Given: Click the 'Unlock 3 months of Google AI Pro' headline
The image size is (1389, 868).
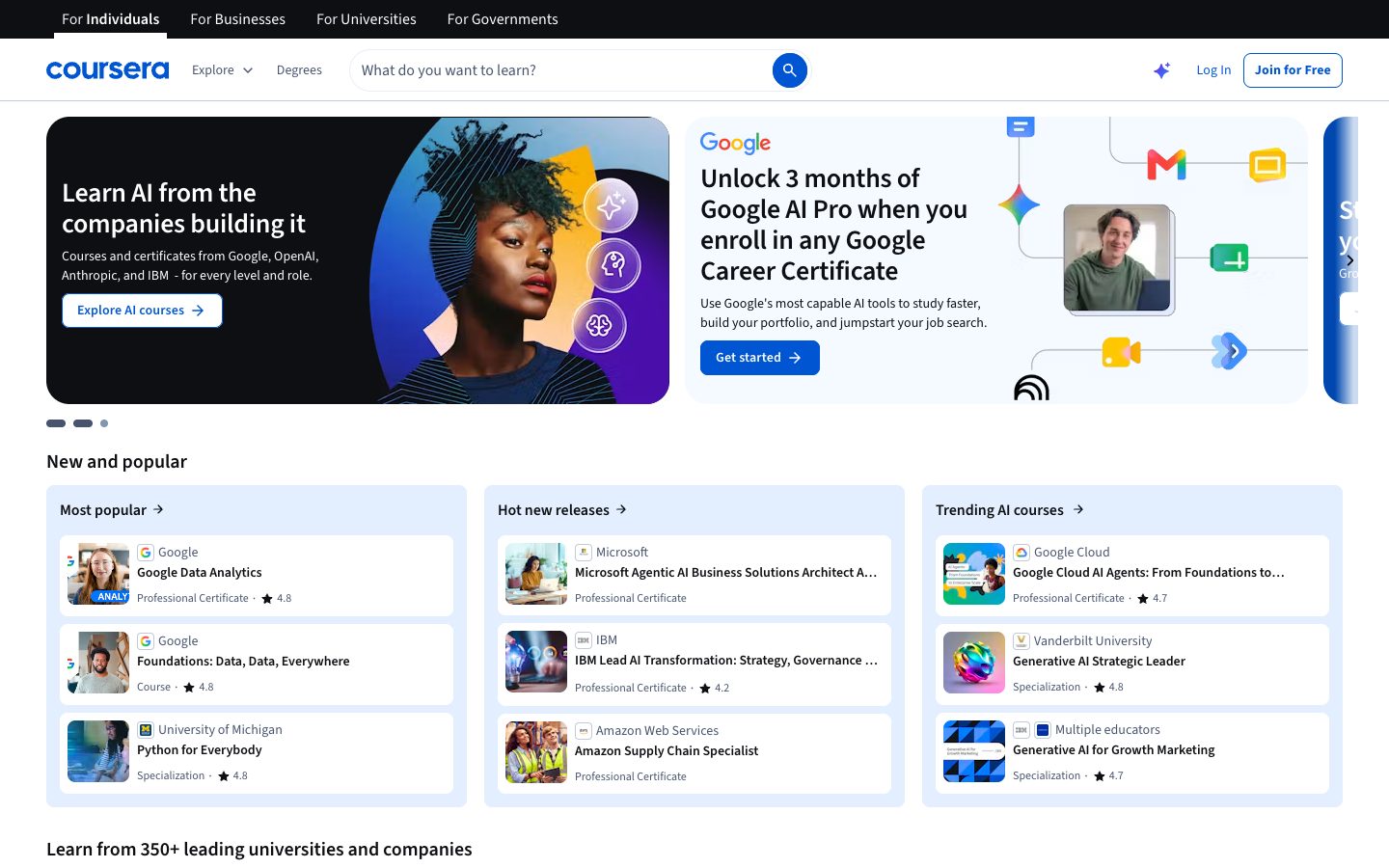Looking at the screenshot, I should [x=833, y=225].
